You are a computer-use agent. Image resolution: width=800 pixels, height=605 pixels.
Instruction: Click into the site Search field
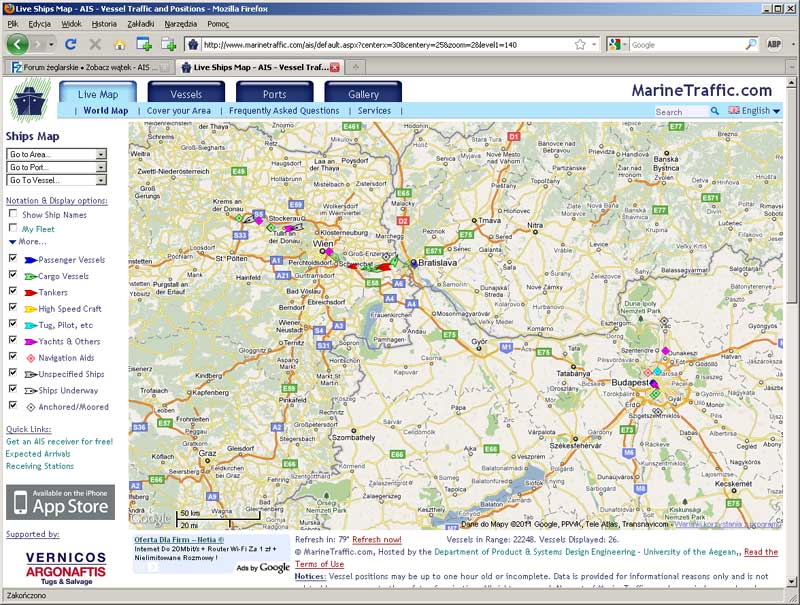[x=682, y=111]
